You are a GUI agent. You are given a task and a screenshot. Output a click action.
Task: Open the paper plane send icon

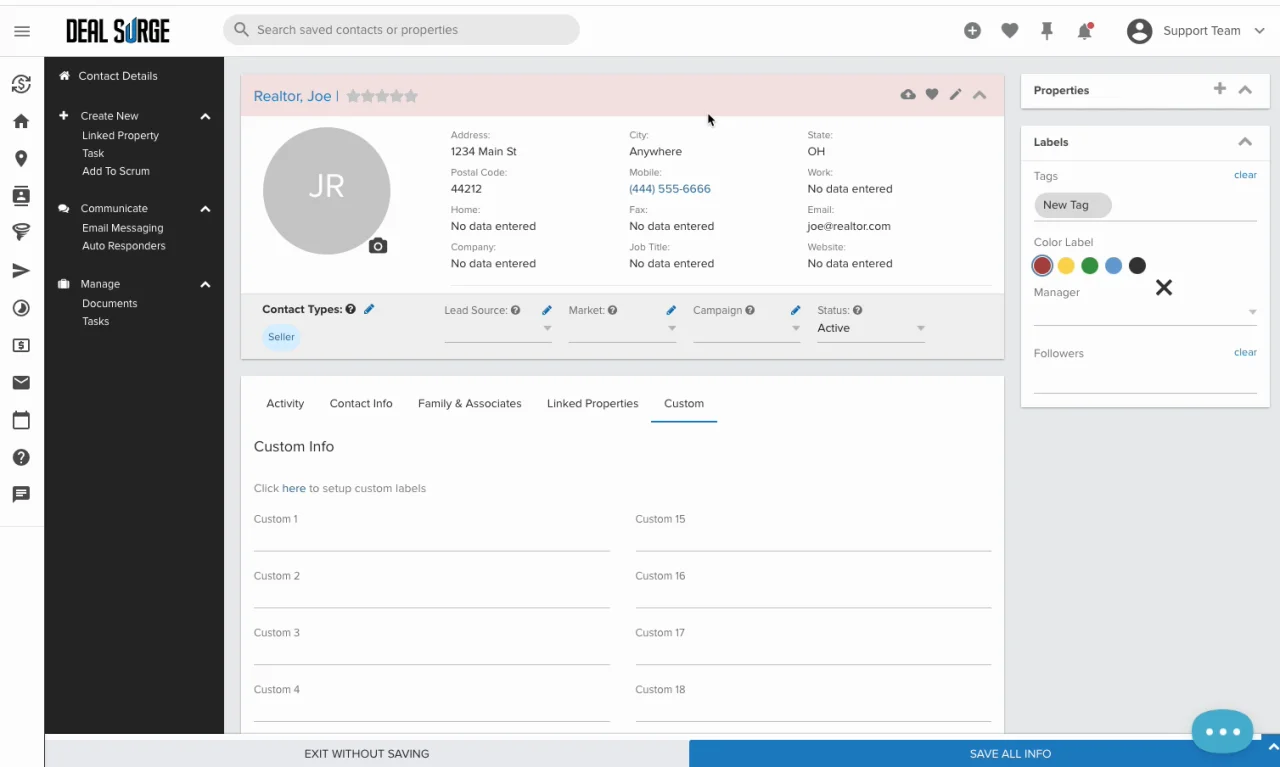pos(21,271)
